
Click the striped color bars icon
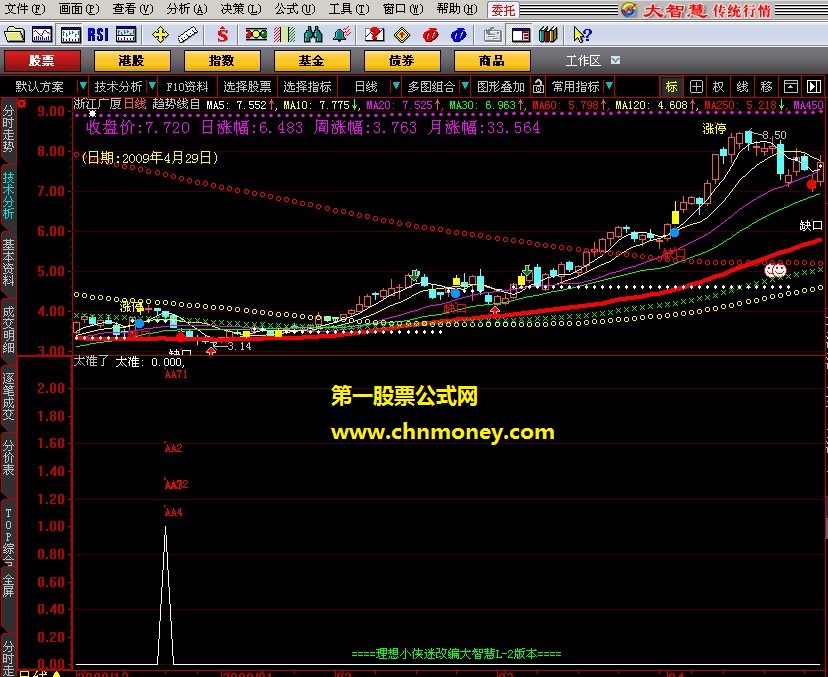click(285, 35)
